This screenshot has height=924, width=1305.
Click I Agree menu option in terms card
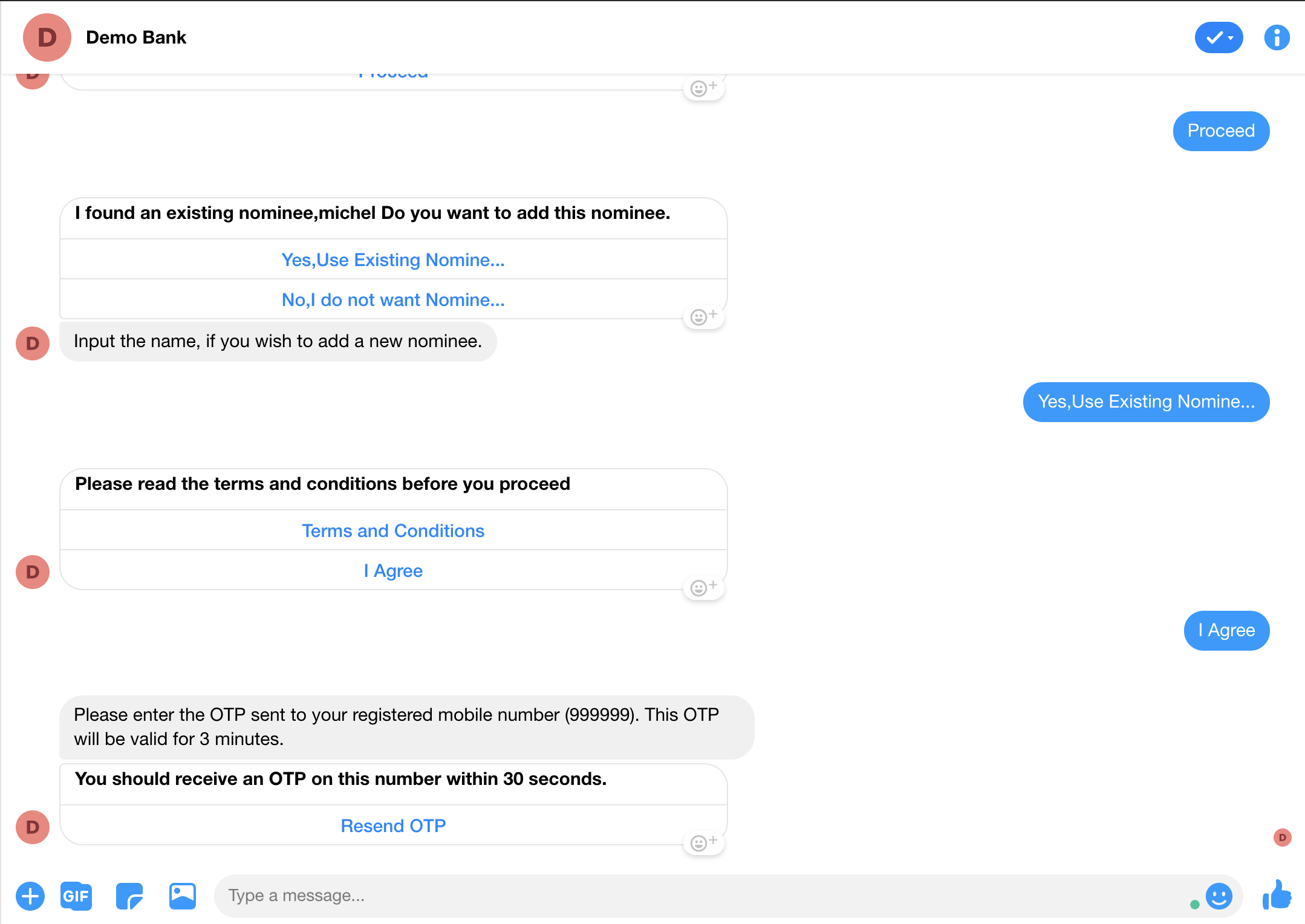(x=393, y=571)
